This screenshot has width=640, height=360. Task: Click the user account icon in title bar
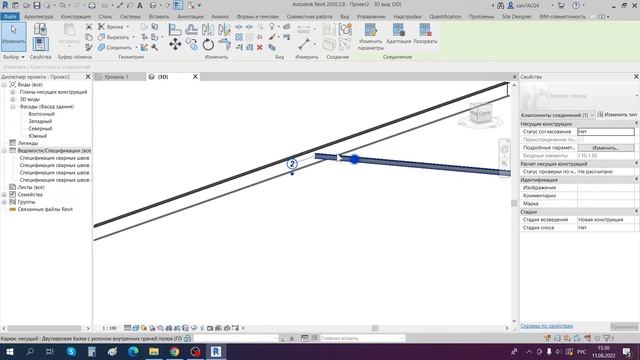[x=511, y=5]
